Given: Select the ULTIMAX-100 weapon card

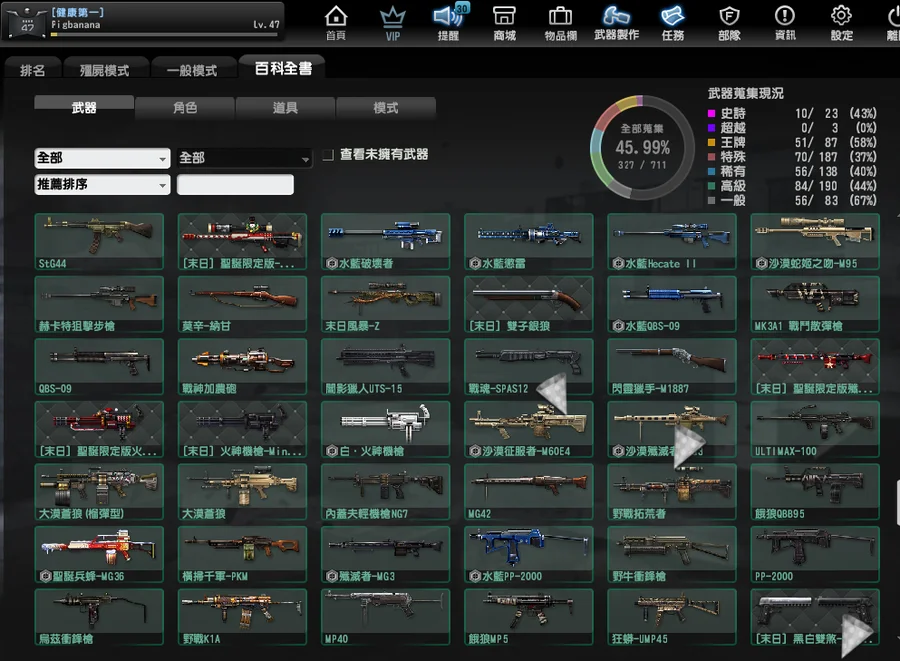Looking at the screenshot, I should [x=815, y=429].
